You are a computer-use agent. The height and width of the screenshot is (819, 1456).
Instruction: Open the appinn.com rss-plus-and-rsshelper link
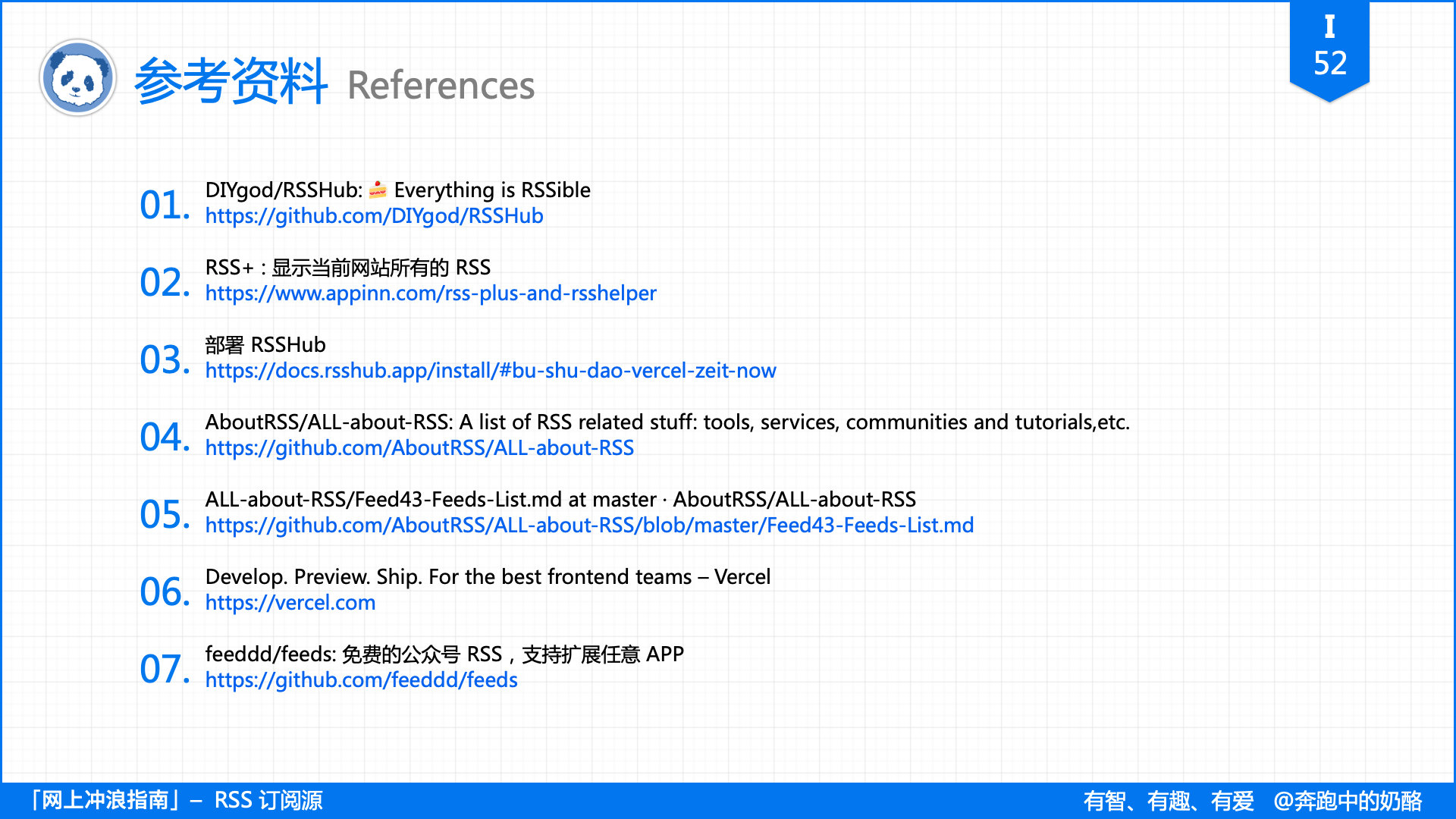point(430,293)
